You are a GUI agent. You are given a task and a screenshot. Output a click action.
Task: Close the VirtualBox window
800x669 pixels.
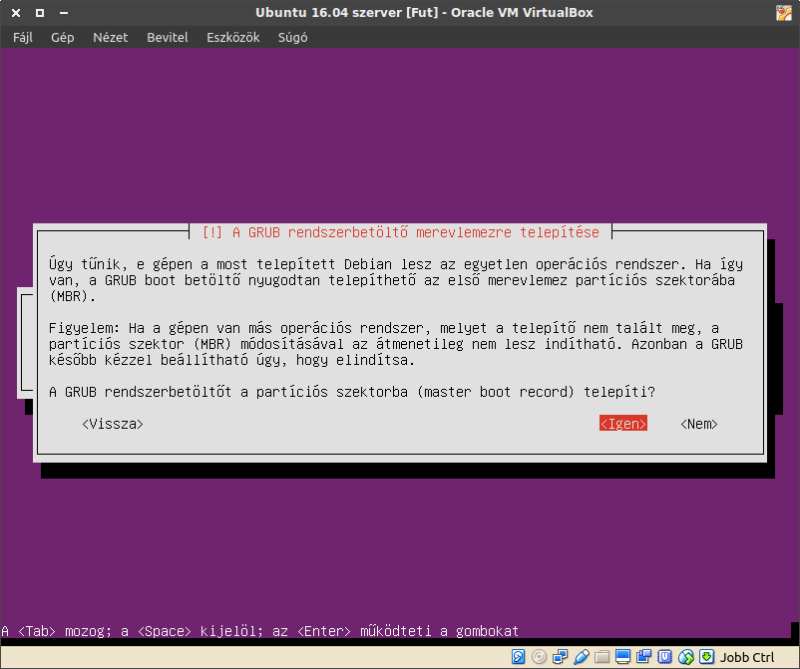16,13
